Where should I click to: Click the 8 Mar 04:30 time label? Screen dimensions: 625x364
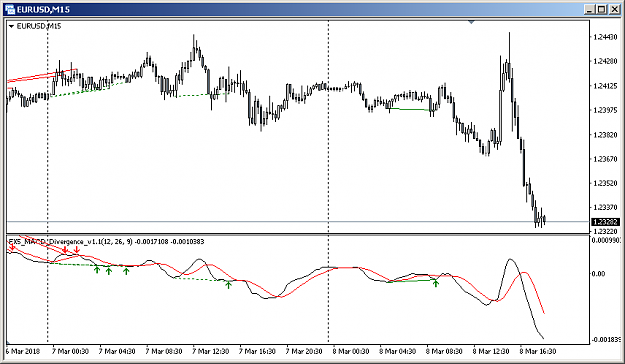pyautogui.click(x=397, y=351)
